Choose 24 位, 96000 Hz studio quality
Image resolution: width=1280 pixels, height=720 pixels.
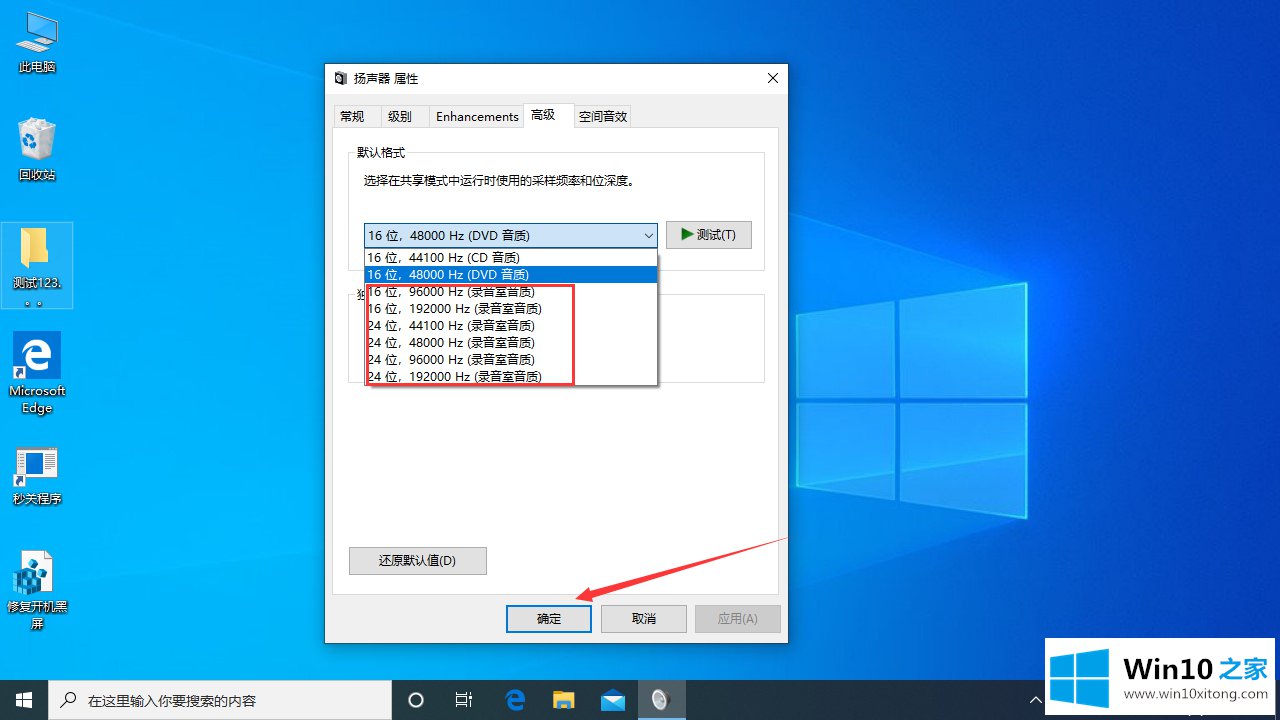coord(511,359)
